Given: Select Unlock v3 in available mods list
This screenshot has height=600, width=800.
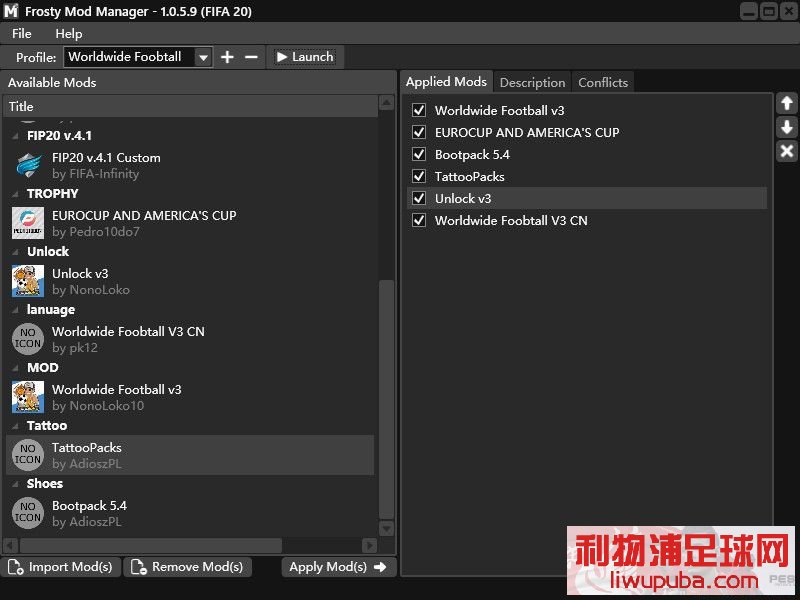Looking at the screenshot, I should tap(190, 281).
